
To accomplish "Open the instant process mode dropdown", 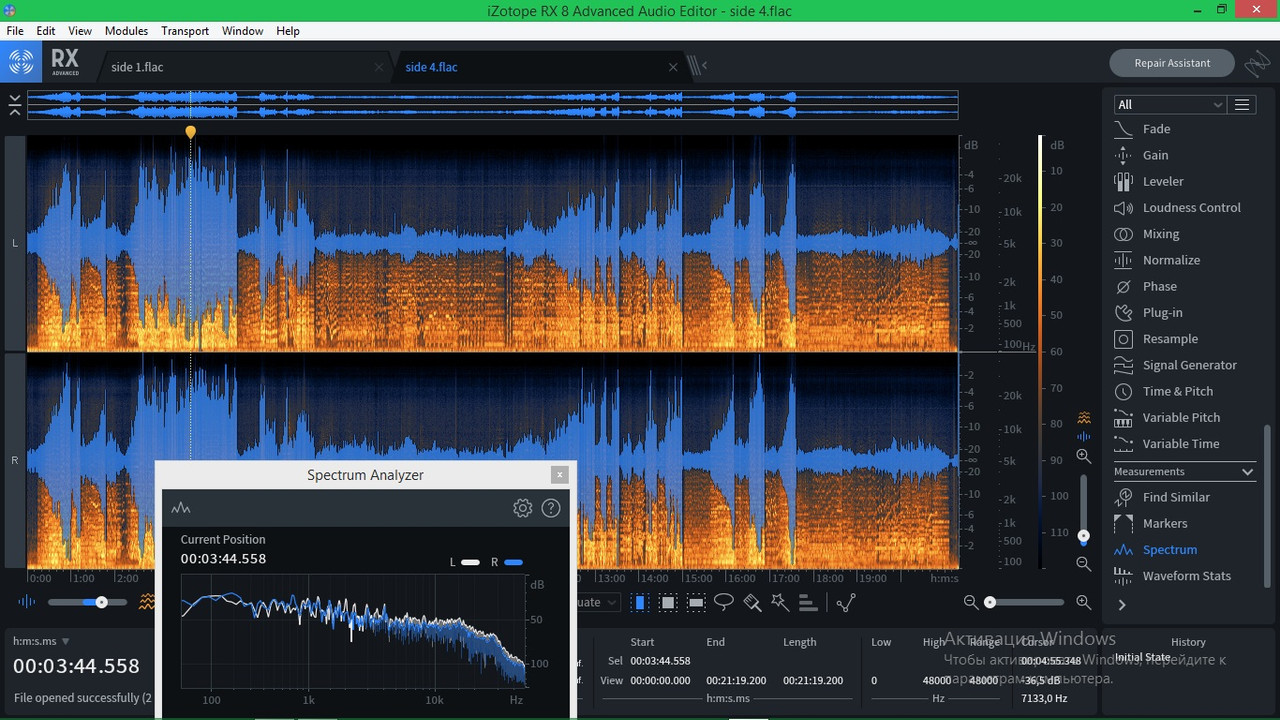I will tap(599, 602).
